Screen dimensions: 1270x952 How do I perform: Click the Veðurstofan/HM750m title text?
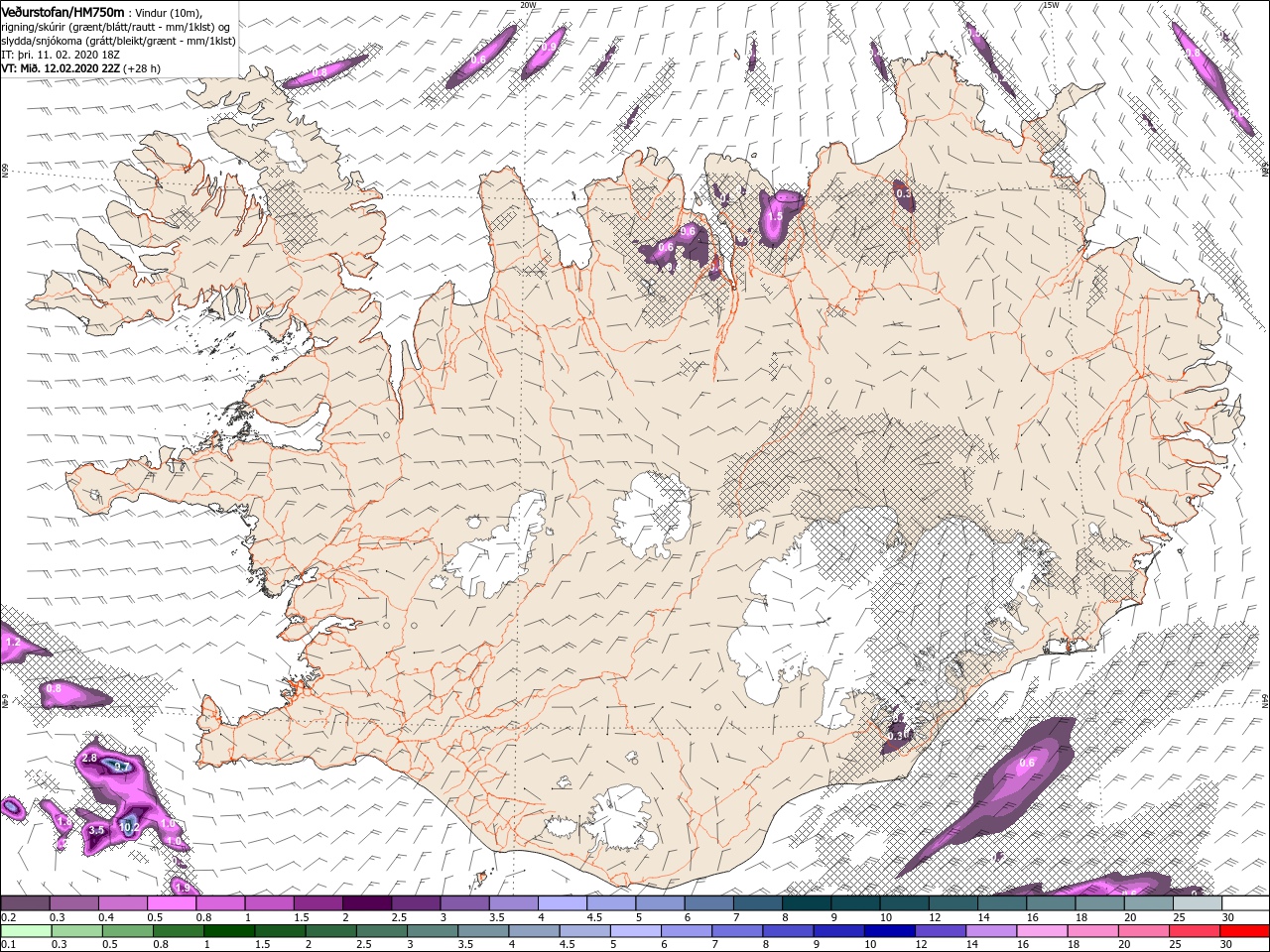pyautogui.click(x=63, y=11)
